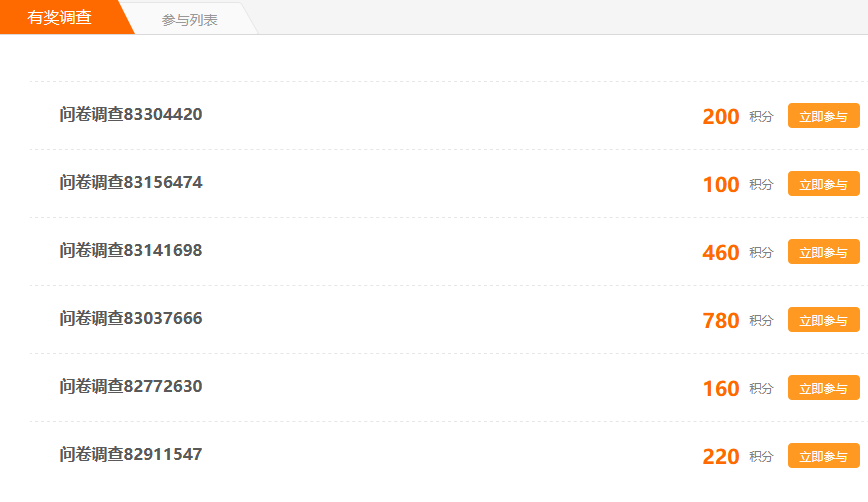
Task: Select the 问卷调查83156474 title
Action: pyautogui.click(x=131, y=183)
